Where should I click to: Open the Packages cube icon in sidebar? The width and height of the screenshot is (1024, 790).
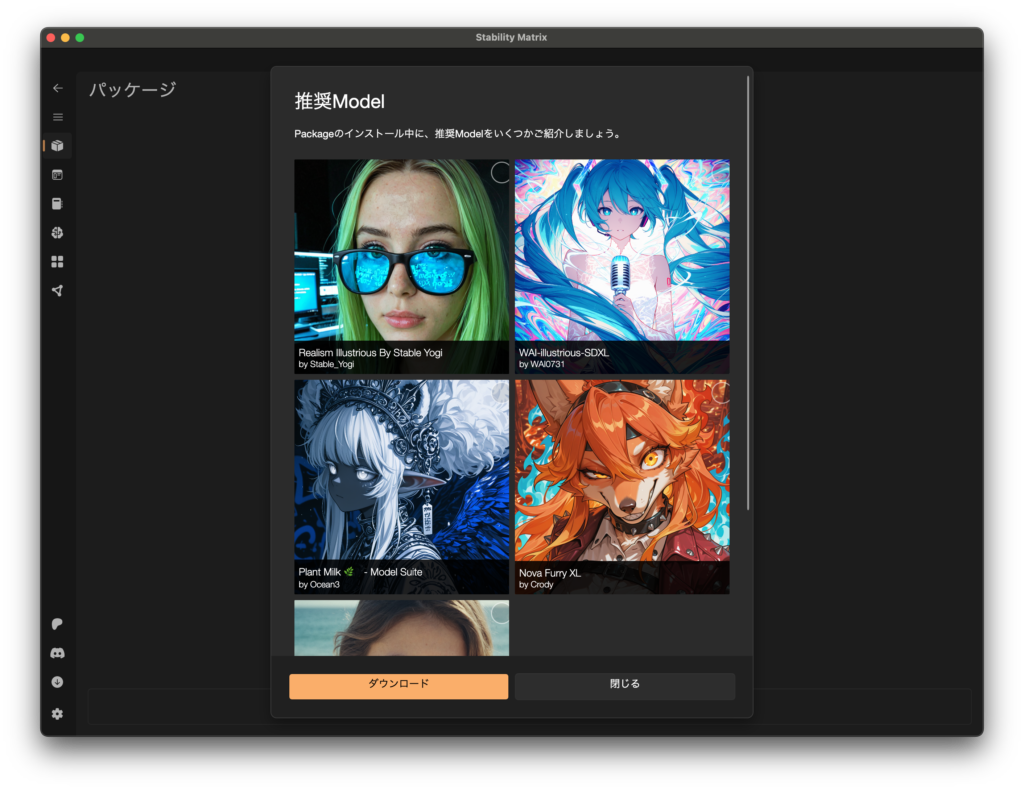coord(57,146)
